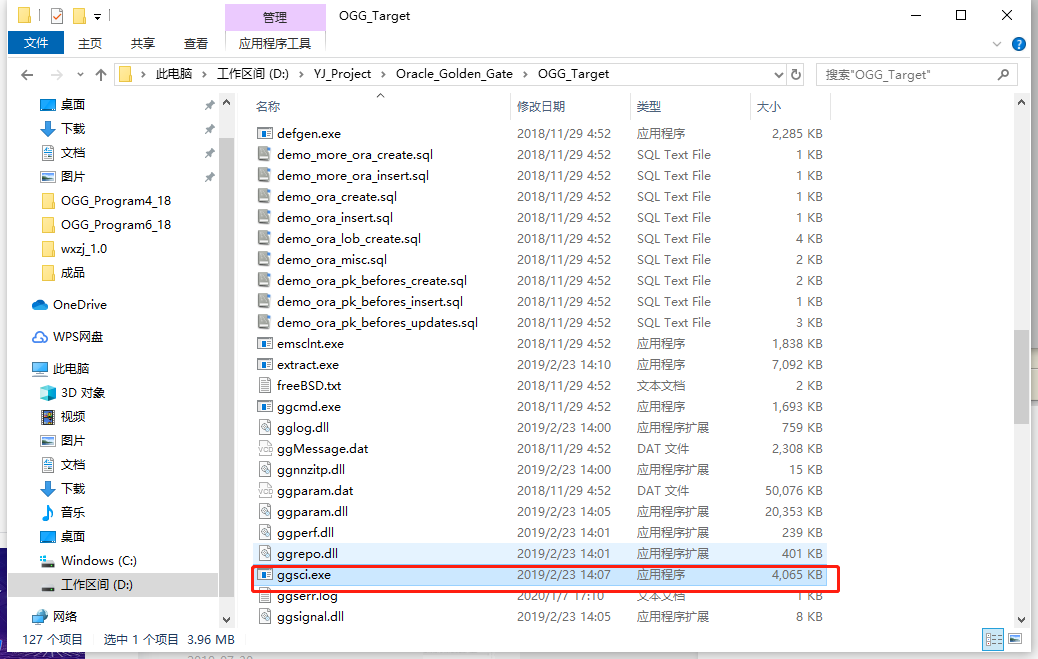Image resolution: width=1038 pixels, height=659 pixels.
Task: Refresh the current folder
Action: point(796,75)
